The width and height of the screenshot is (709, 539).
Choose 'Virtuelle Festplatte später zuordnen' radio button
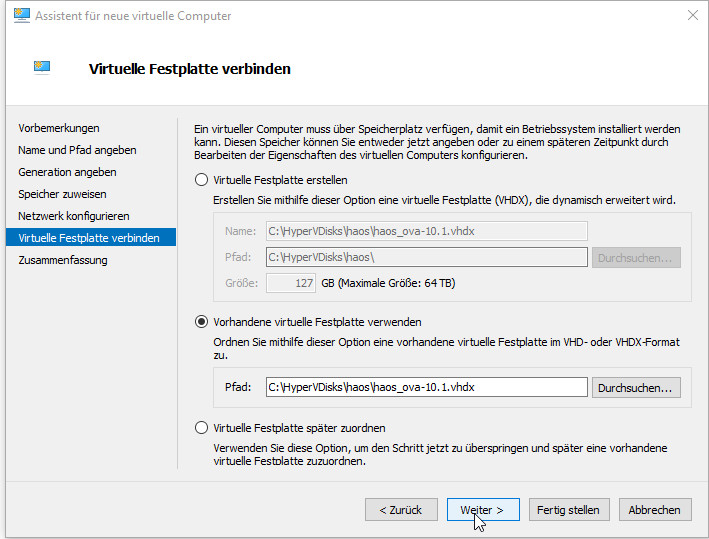[x=202, y=428]
